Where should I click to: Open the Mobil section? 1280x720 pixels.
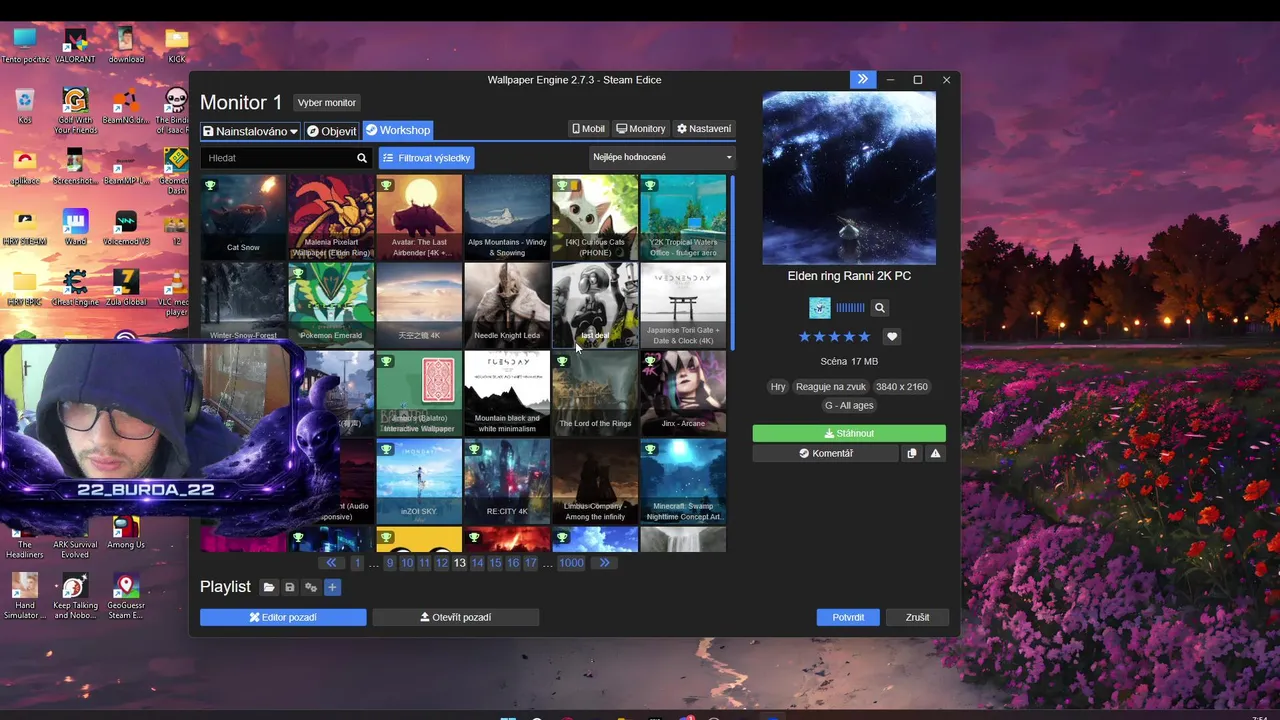[x=588, y=129]
